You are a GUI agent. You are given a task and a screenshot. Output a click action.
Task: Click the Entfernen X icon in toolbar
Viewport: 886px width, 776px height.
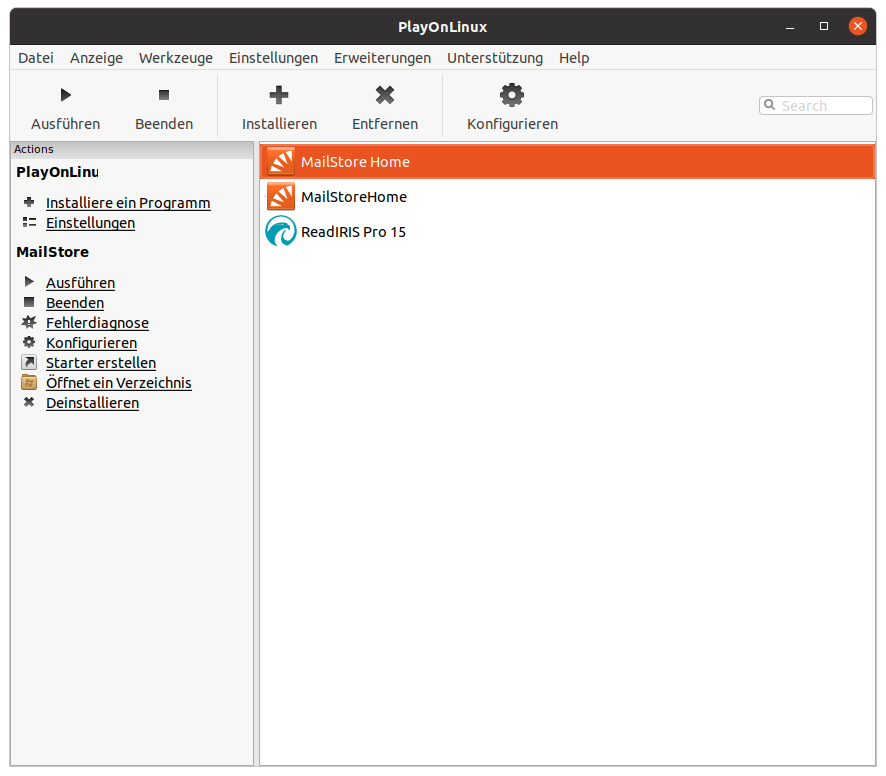(385, 96)
